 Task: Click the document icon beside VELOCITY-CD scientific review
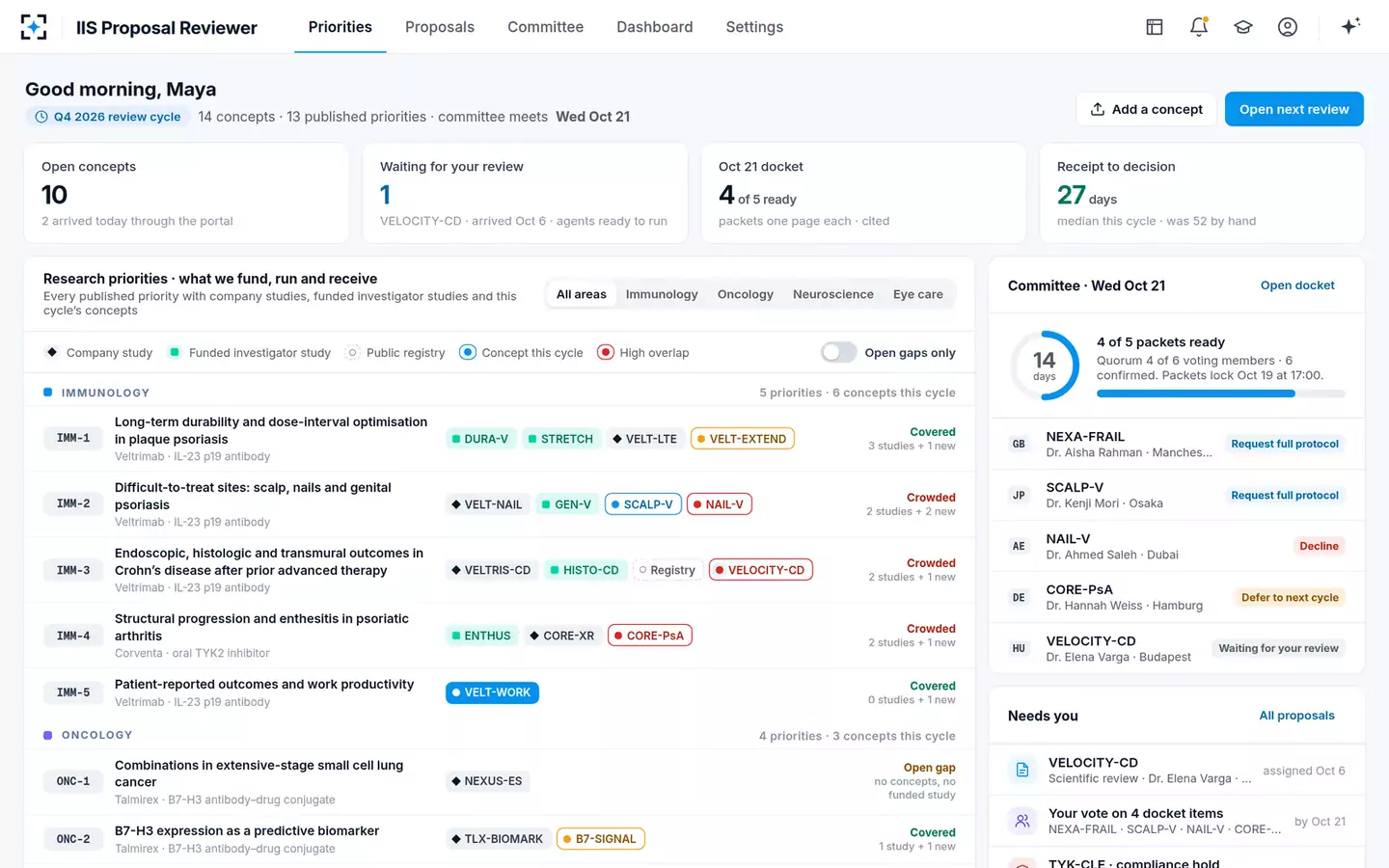point(1021,770)
